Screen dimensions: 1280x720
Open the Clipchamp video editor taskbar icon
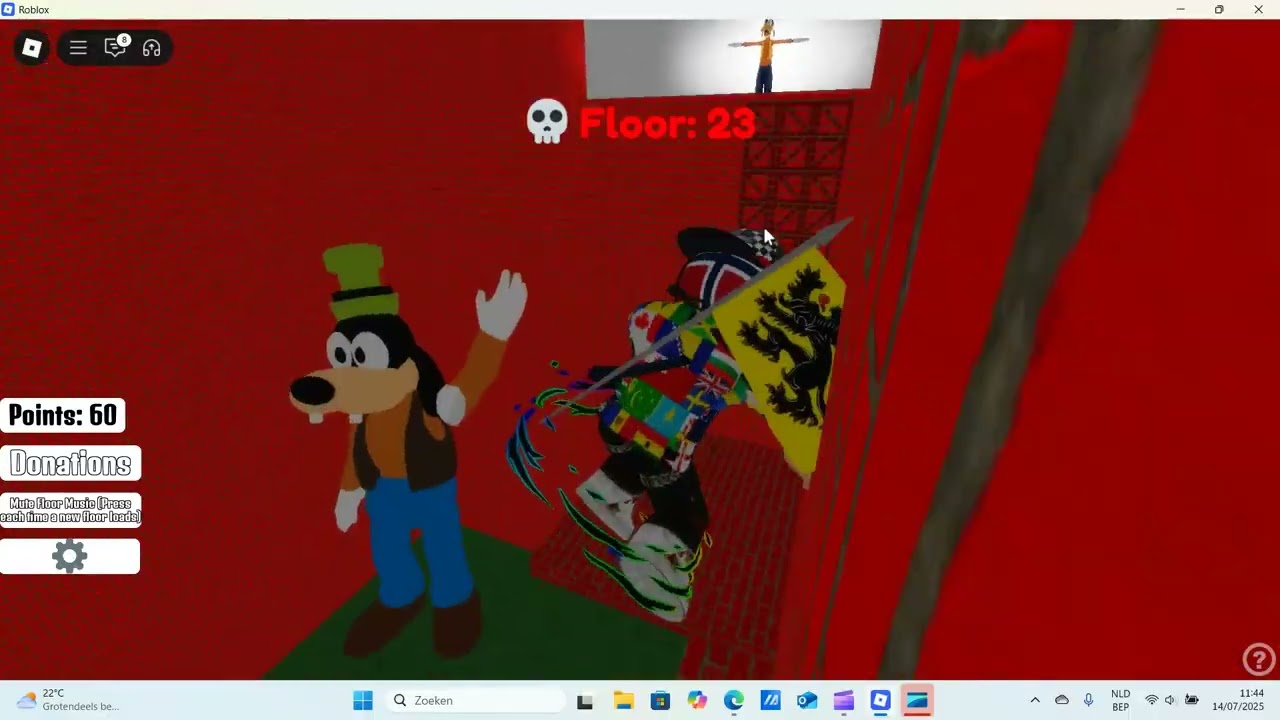[844, 701]
